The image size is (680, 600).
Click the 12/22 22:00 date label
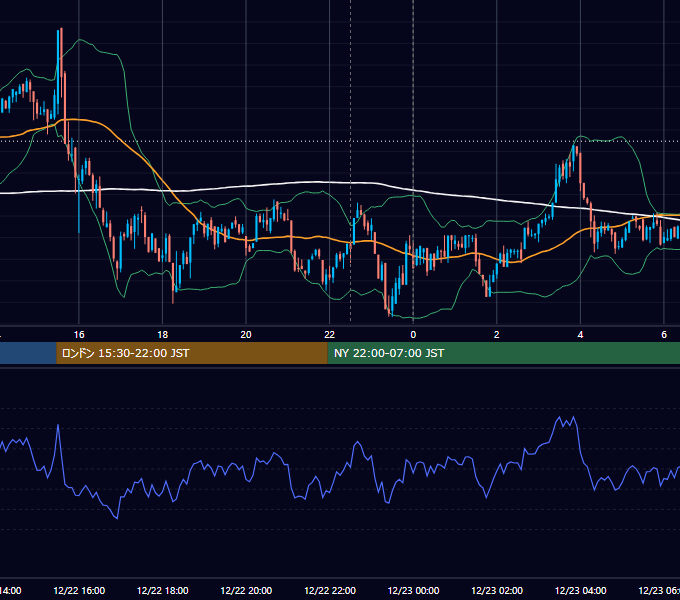pos(330,590)
